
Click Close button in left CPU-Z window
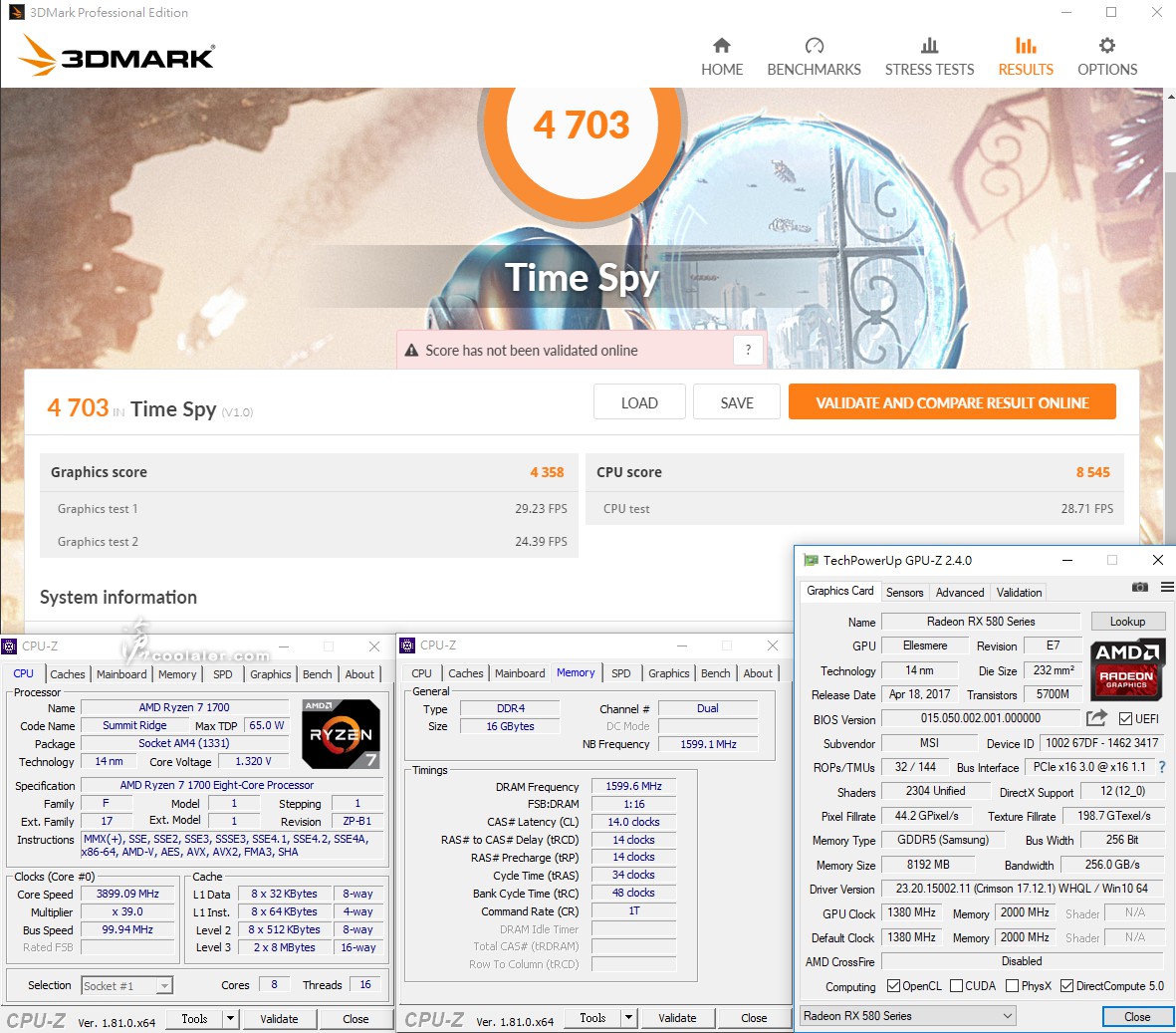point(355,1019)
